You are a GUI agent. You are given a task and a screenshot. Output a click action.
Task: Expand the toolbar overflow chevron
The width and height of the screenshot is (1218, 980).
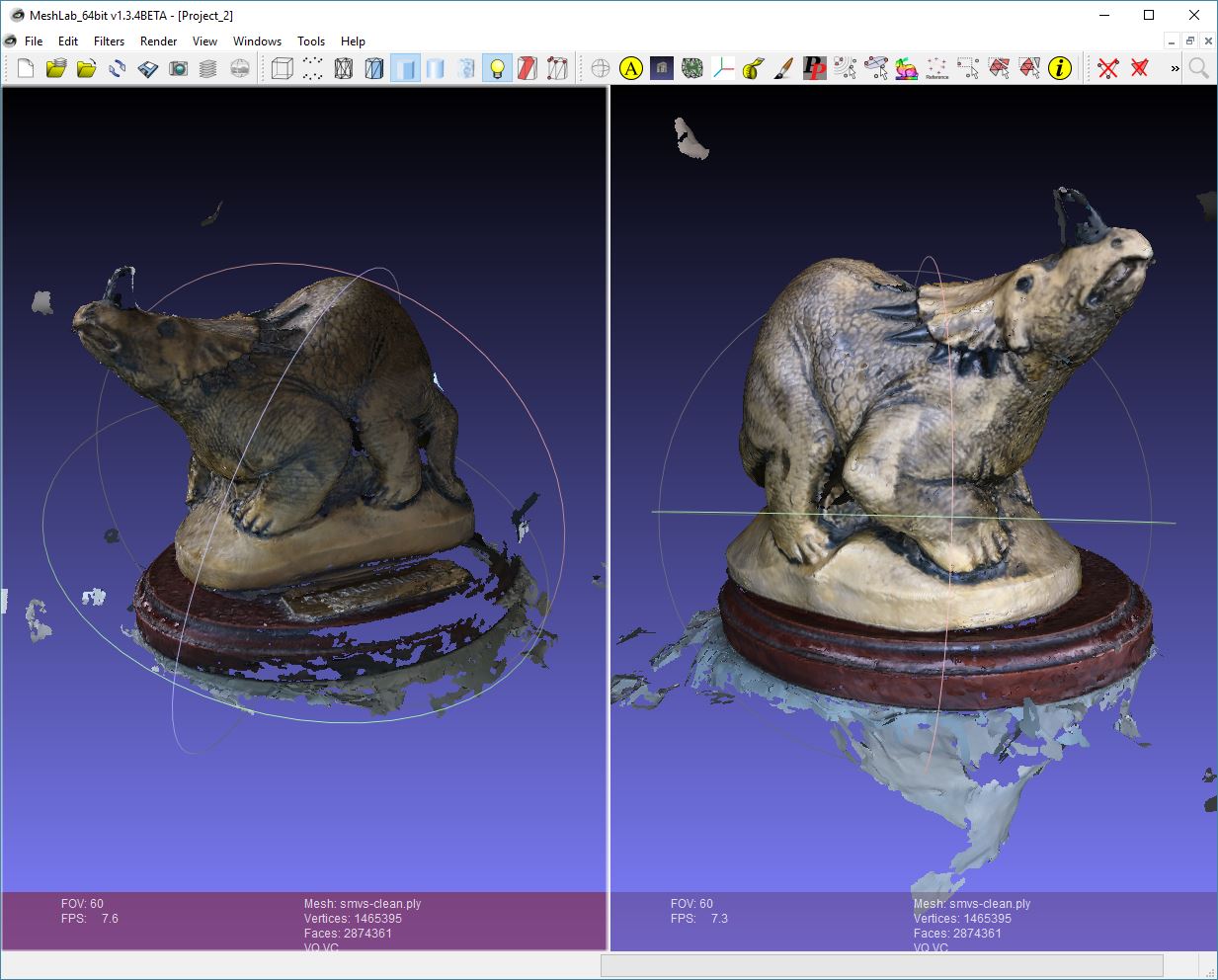point(1174,68)
